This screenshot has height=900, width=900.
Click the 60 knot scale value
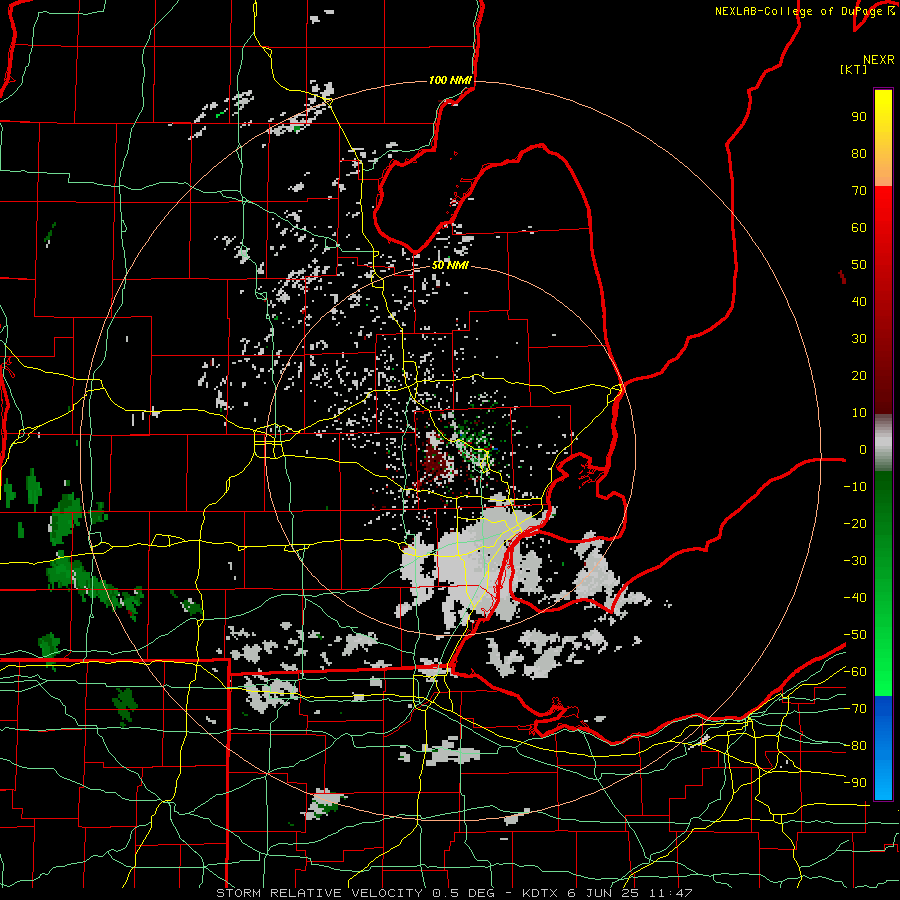[x=859, y=227]
